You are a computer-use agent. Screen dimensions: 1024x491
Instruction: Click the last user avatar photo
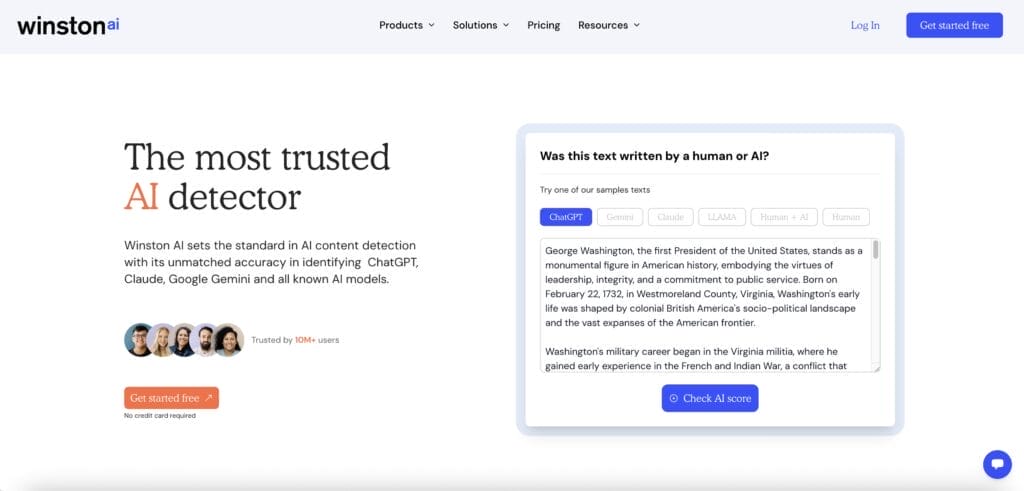(229, 340)
